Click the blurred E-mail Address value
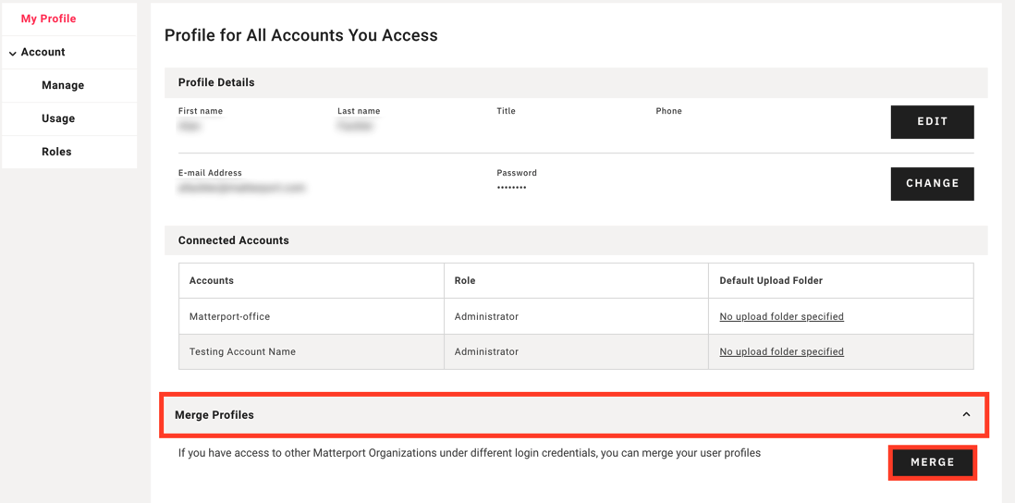 pyautogui.click(x=241, y=187)
